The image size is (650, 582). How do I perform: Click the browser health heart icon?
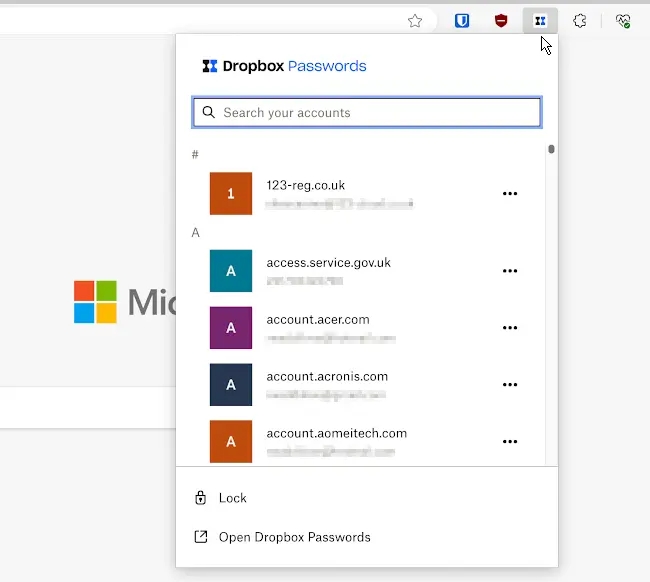pyautogui.click(x=623, y=21)
